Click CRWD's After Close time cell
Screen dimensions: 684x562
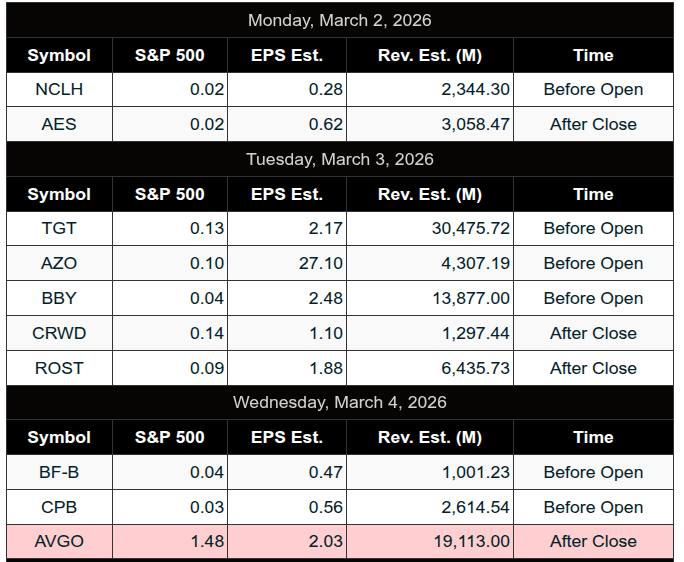[x=593, y=334]
